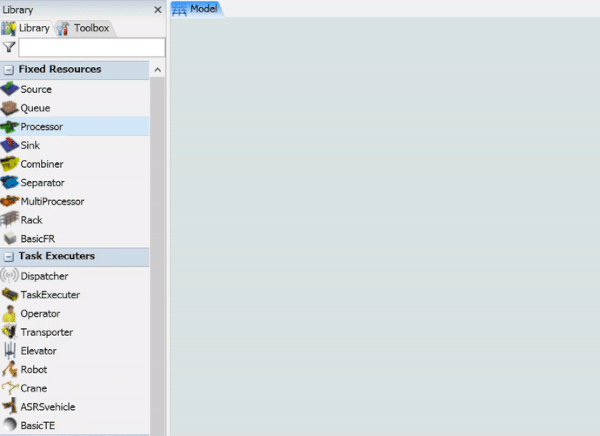The image size is (600, 436).
Task: Click the library filter search field
Action: pos(91,47)
